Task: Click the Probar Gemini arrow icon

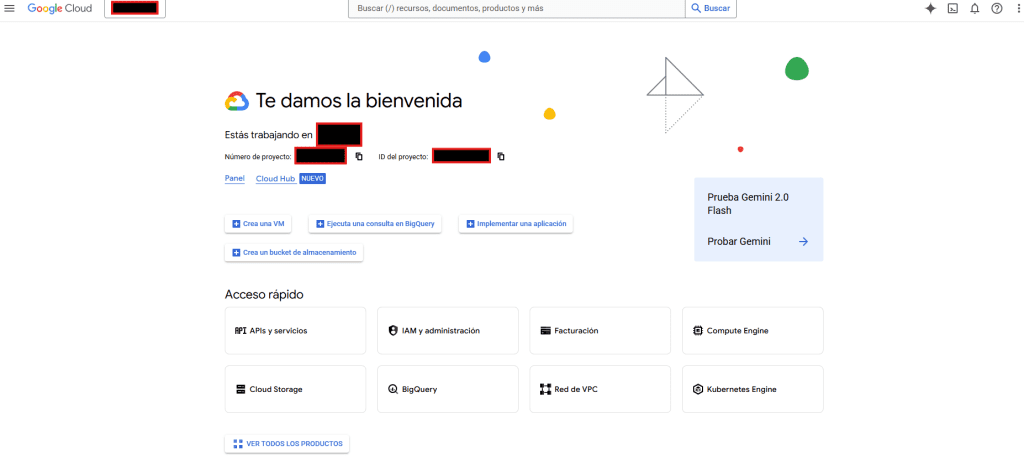Action: tap(803, 241)
